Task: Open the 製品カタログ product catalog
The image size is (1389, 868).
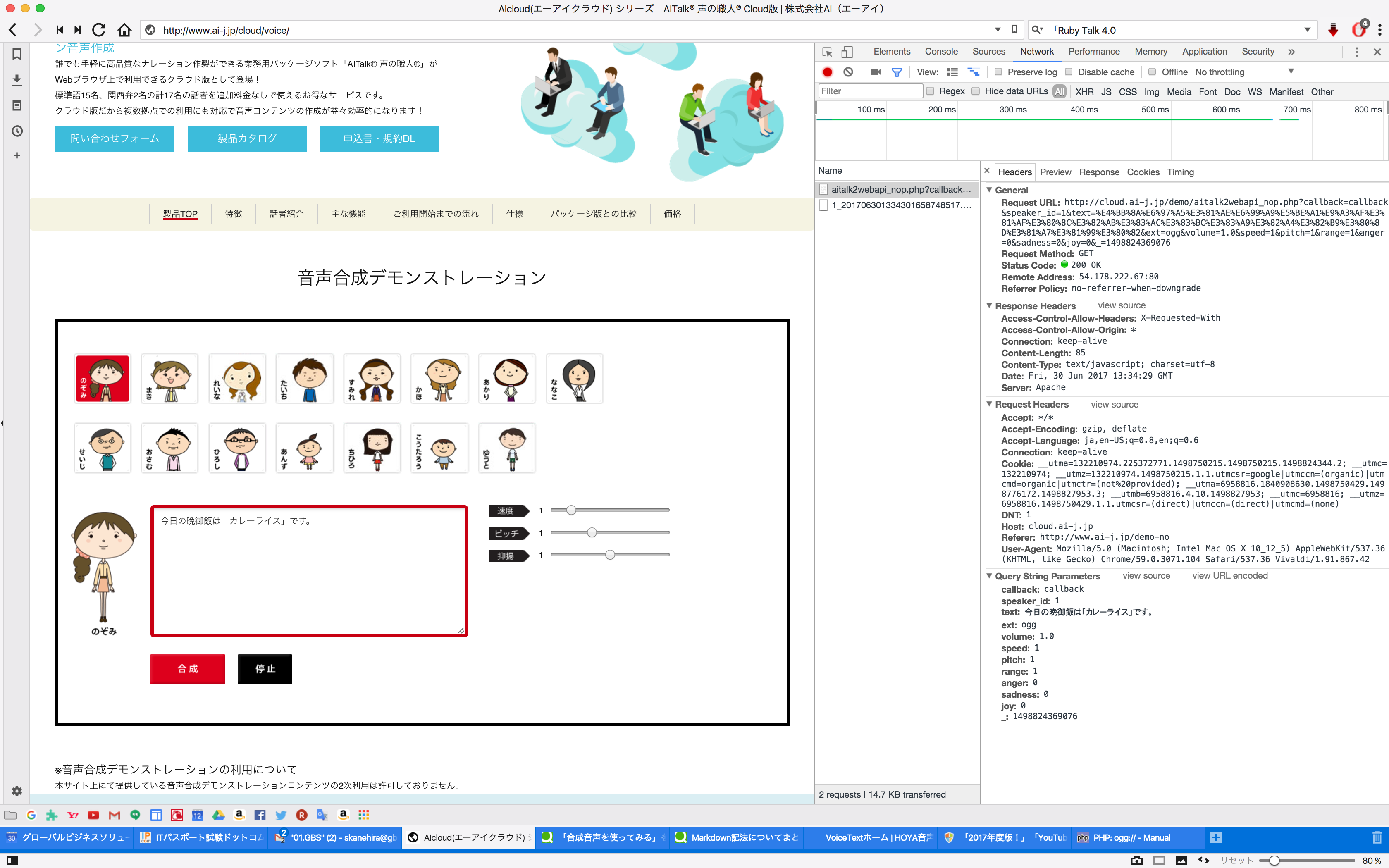Action: click(247, 139)
